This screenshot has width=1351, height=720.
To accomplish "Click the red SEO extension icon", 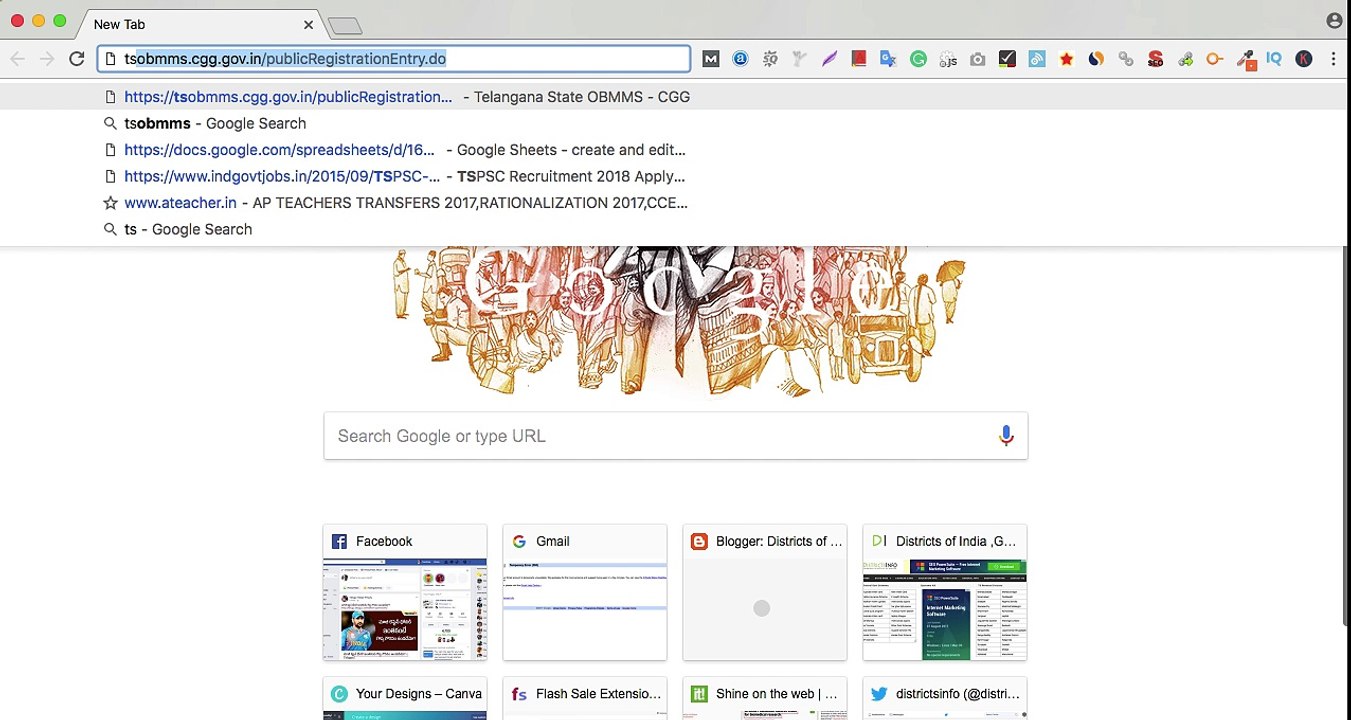I will (x=1155, y=59).
